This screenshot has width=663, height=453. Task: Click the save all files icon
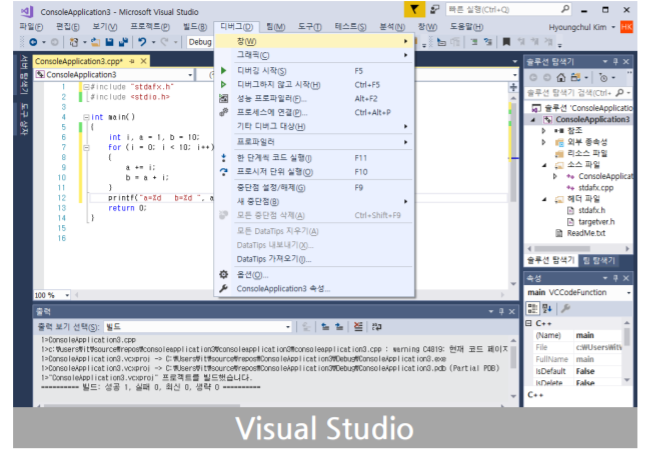[x=123, y=42]
